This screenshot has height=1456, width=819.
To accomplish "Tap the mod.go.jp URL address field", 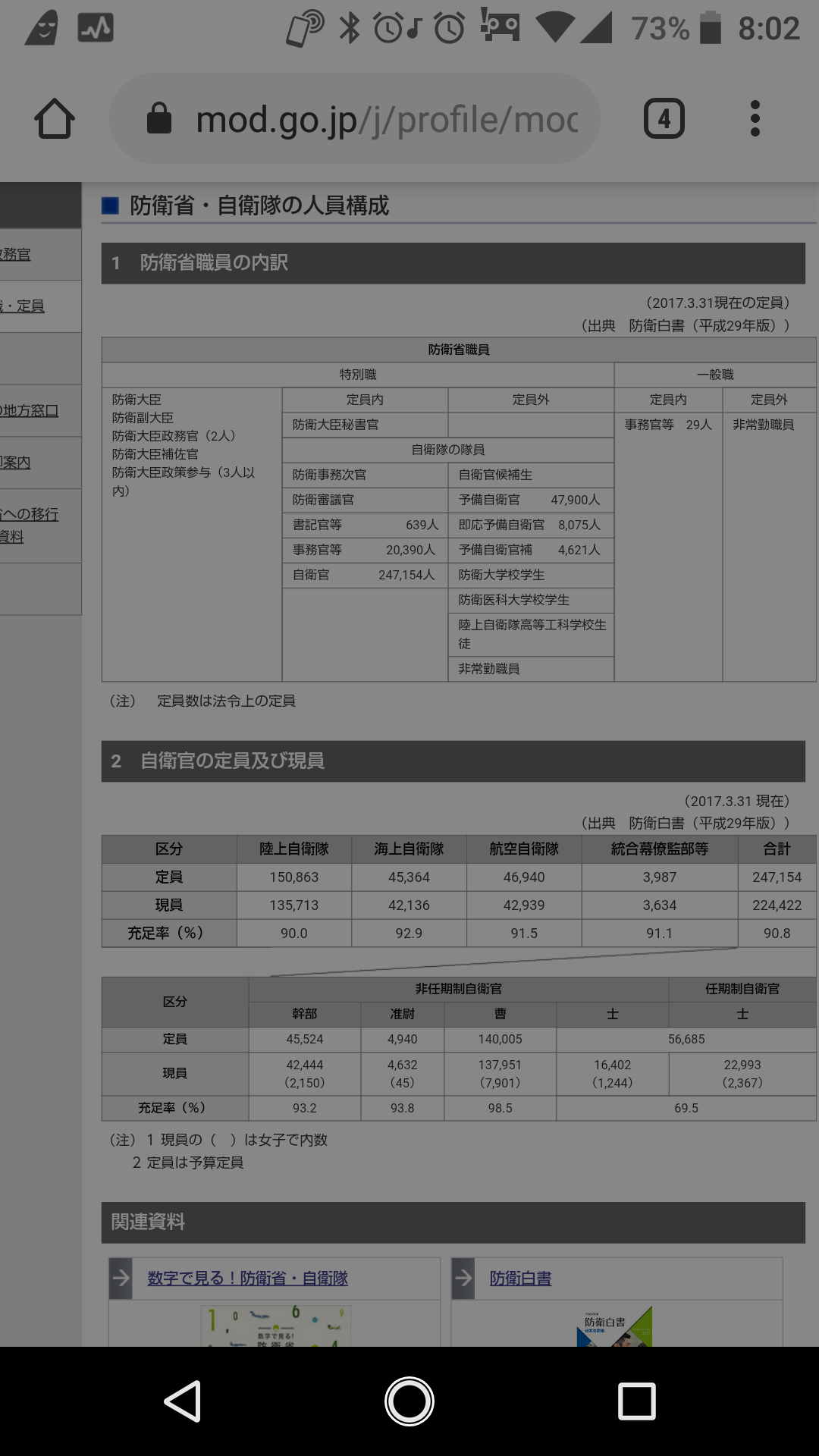I will click(x=355, y=119).
